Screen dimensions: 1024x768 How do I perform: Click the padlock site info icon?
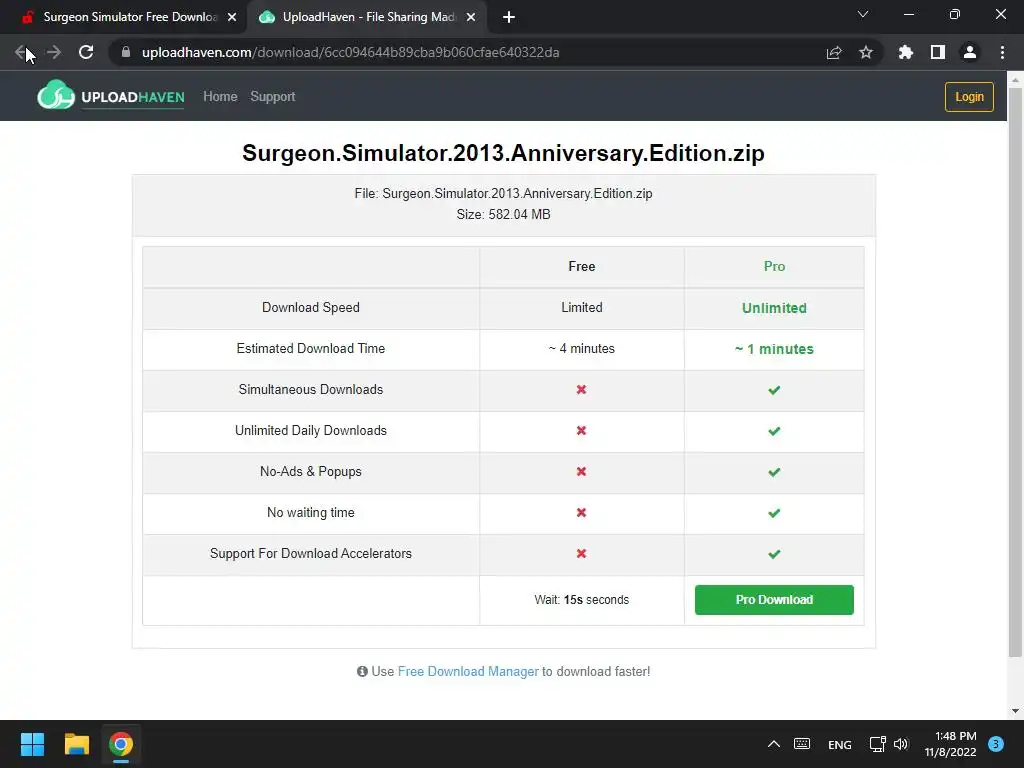pos(126,52)
